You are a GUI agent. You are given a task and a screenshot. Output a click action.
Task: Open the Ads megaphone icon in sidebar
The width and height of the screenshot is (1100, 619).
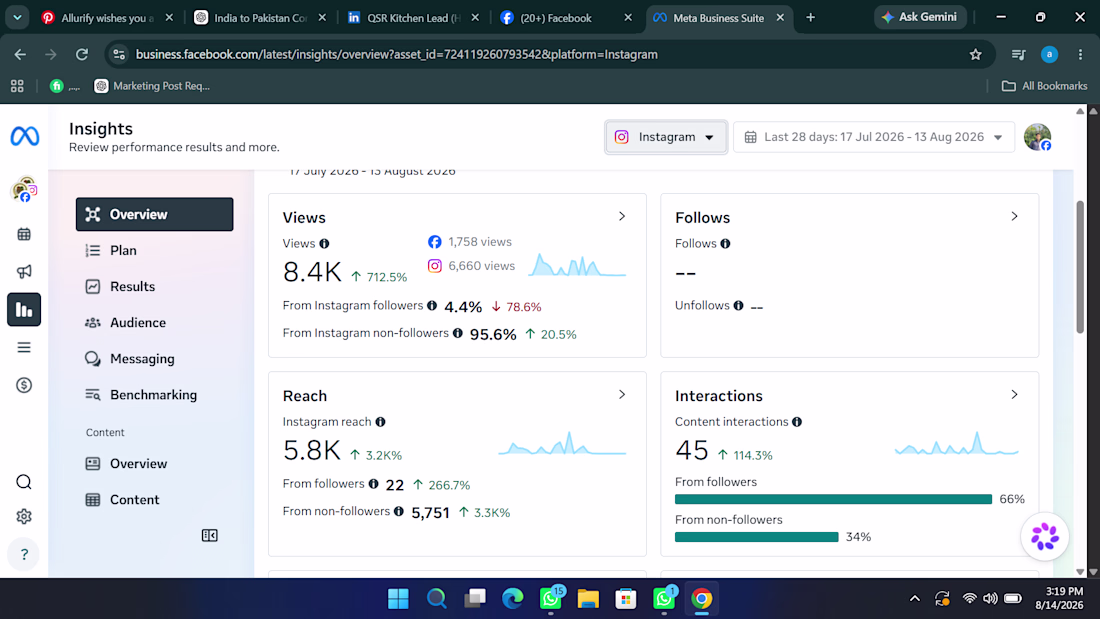24,272
